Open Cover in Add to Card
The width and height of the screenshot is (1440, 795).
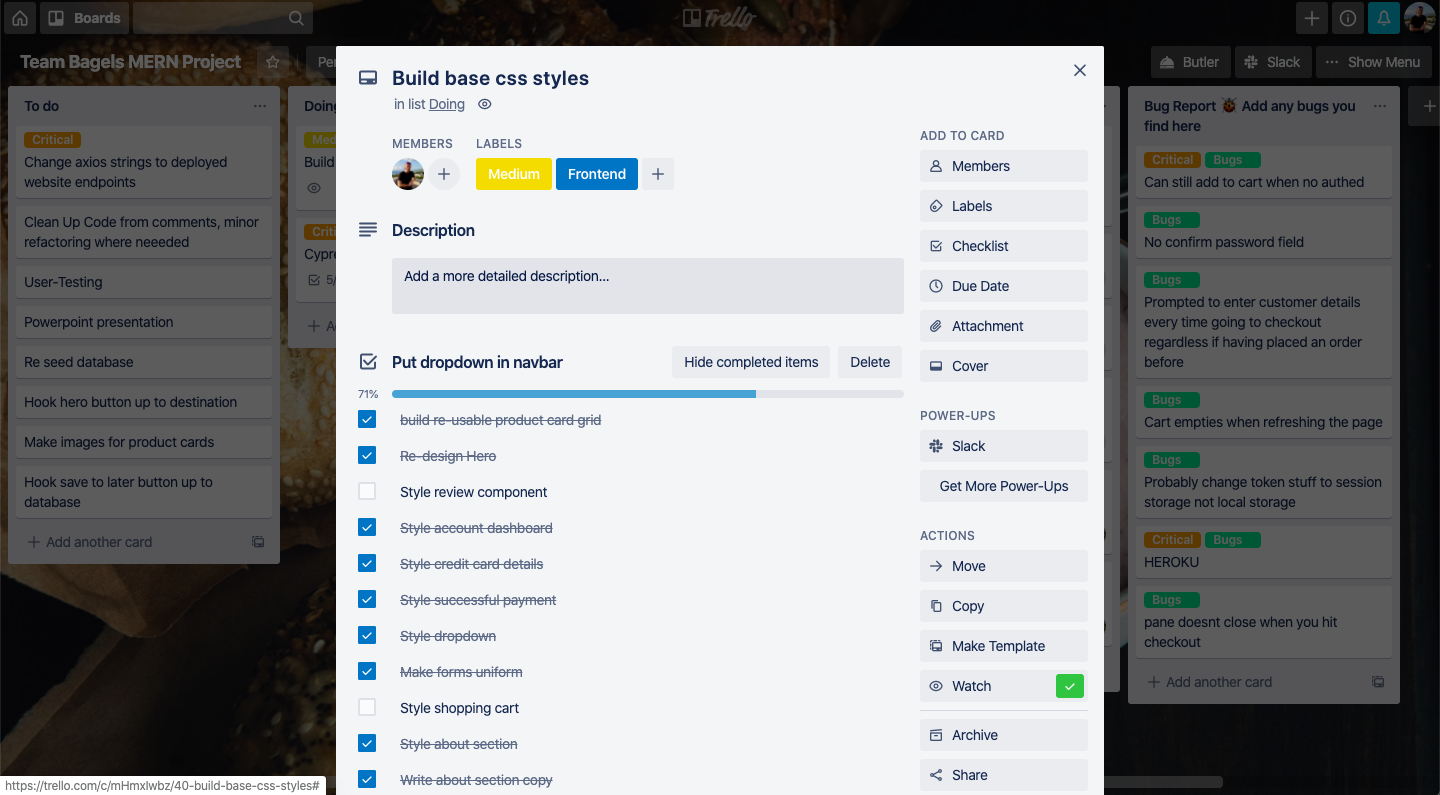(1004, 366)
